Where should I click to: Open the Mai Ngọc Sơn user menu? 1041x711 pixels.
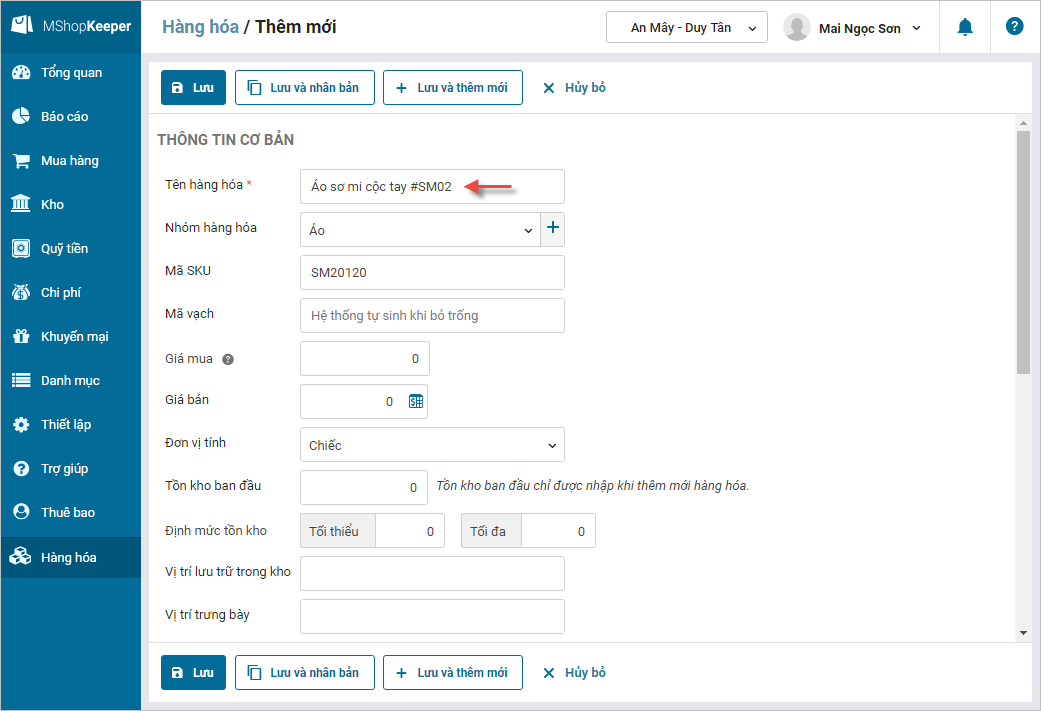pyautogui.click(x=855, y=28)
